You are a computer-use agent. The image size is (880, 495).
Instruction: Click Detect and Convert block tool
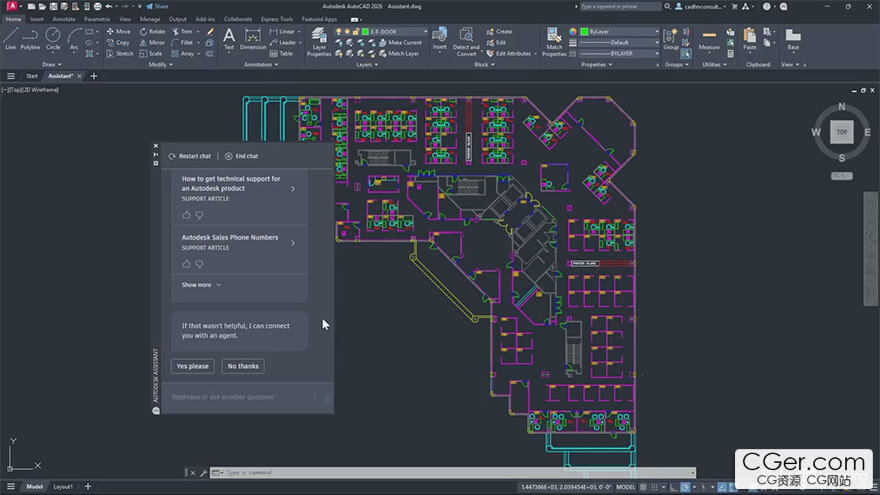click(466, 42)
